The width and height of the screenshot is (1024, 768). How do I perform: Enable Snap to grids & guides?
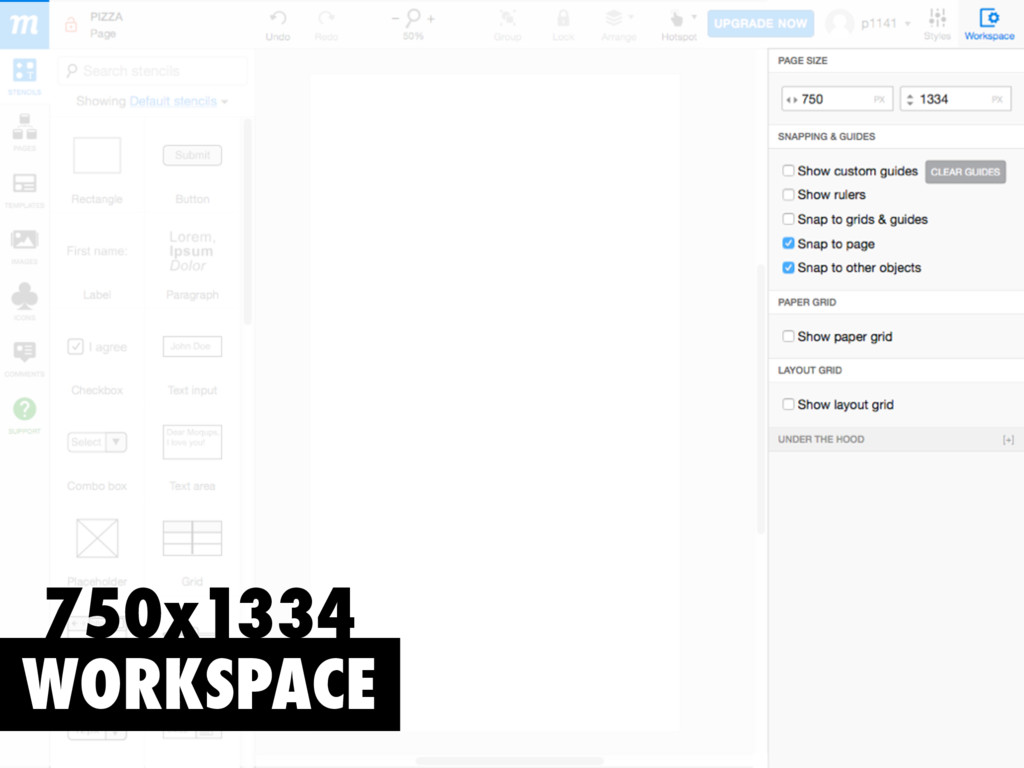[788, 219]
